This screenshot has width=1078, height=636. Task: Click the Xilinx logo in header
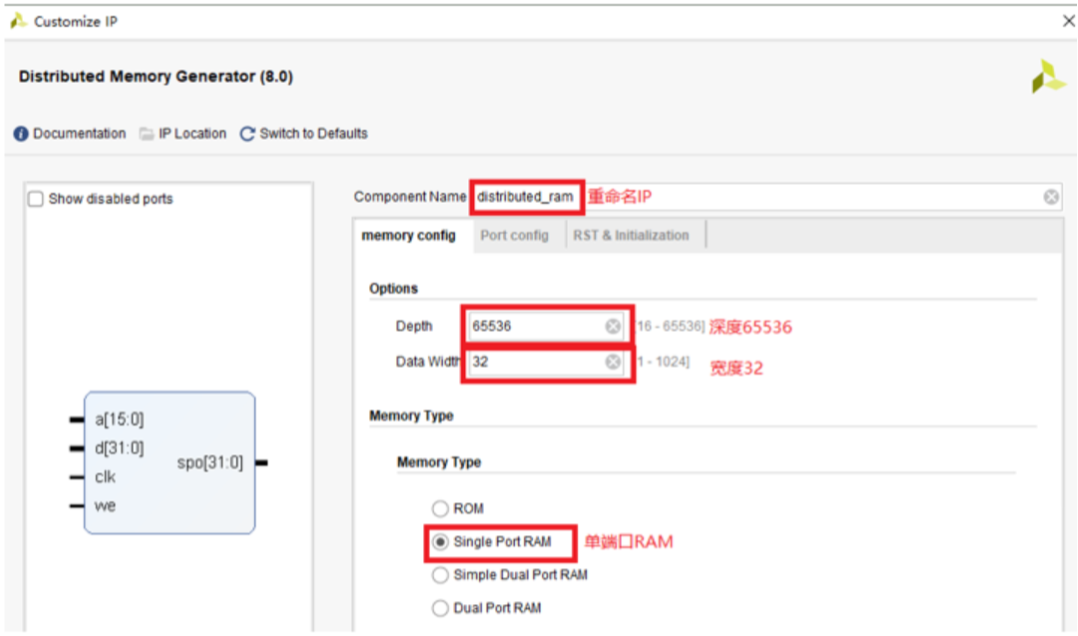[x=1048, y=77]
